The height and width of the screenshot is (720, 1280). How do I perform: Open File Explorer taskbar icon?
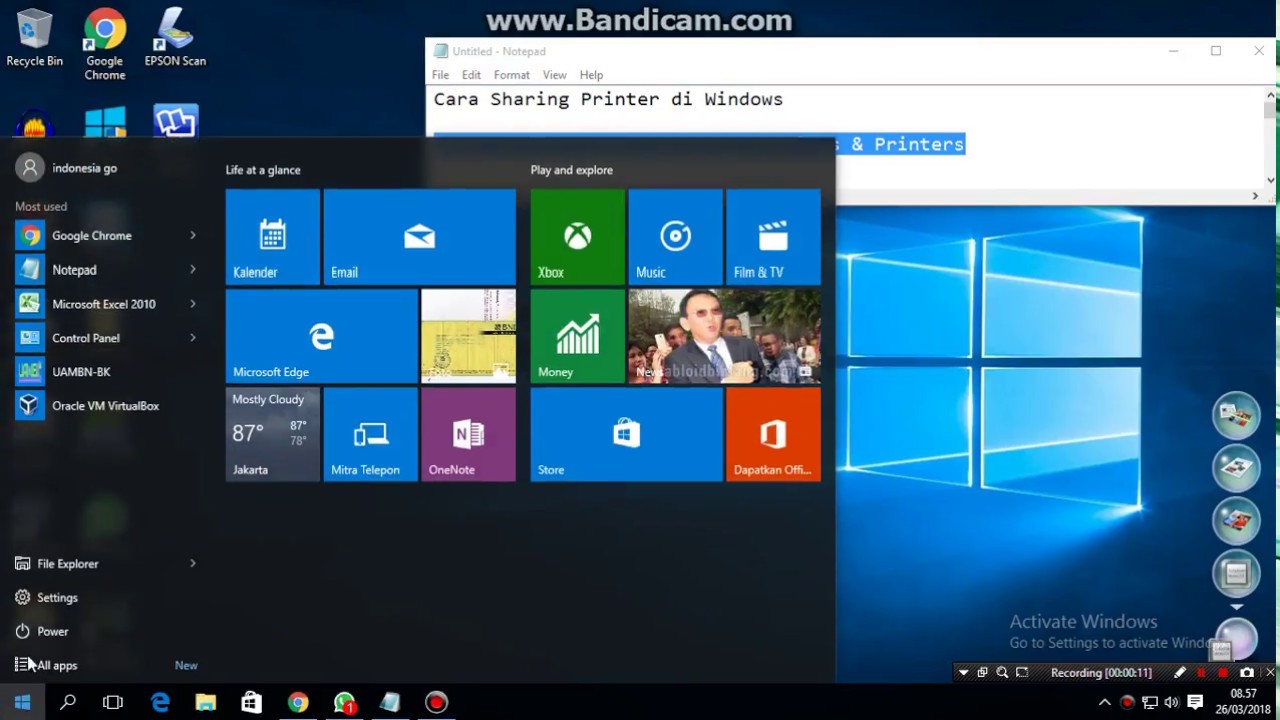tap(206, 703)
